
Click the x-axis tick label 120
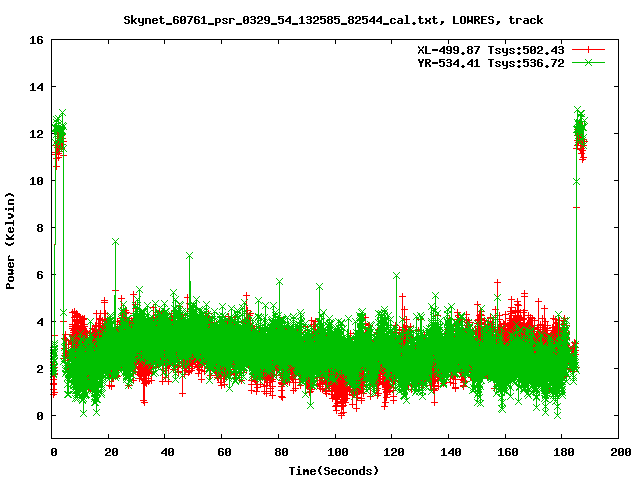(394, 452)
